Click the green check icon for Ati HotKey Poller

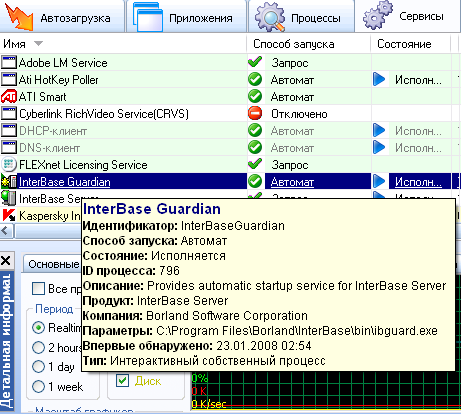pos(255,80)
